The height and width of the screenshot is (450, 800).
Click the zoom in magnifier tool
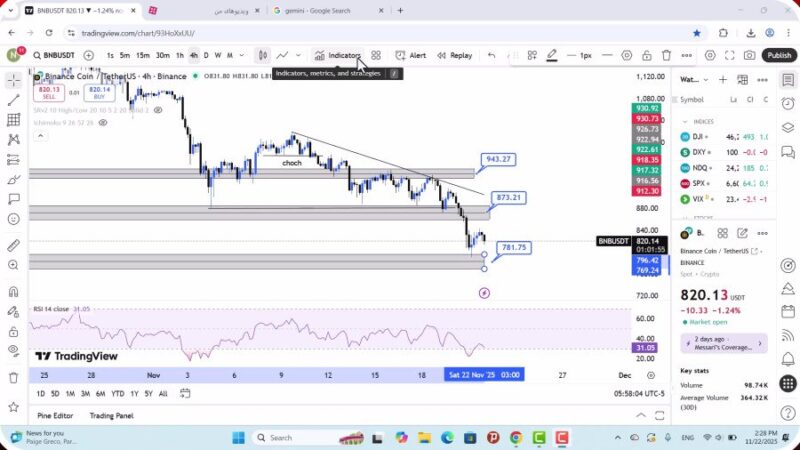pos(13,266)
